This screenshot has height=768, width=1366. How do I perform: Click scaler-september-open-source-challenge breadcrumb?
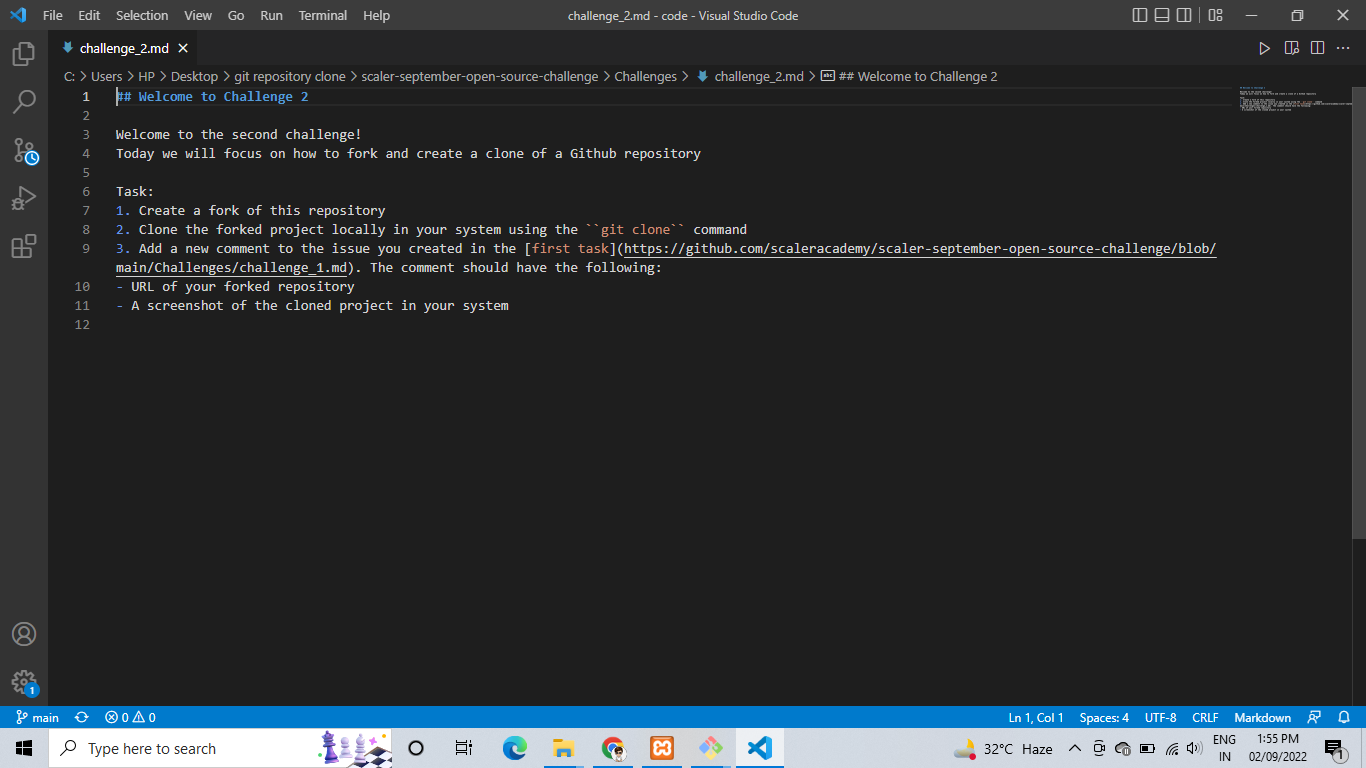click(x=480, y=76)
